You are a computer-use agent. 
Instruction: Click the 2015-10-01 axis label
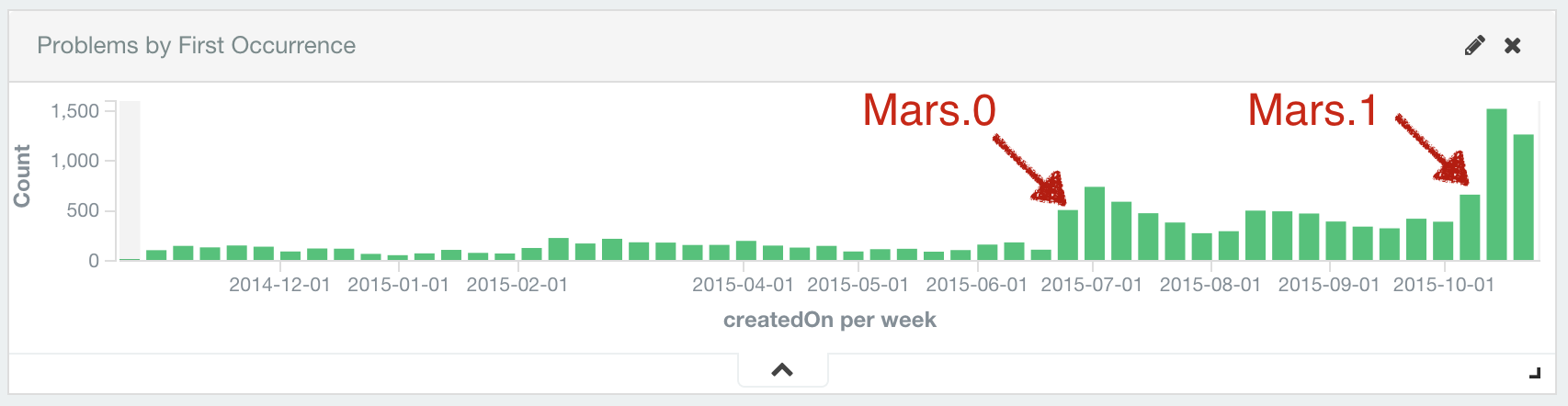tap(1444, 285)
